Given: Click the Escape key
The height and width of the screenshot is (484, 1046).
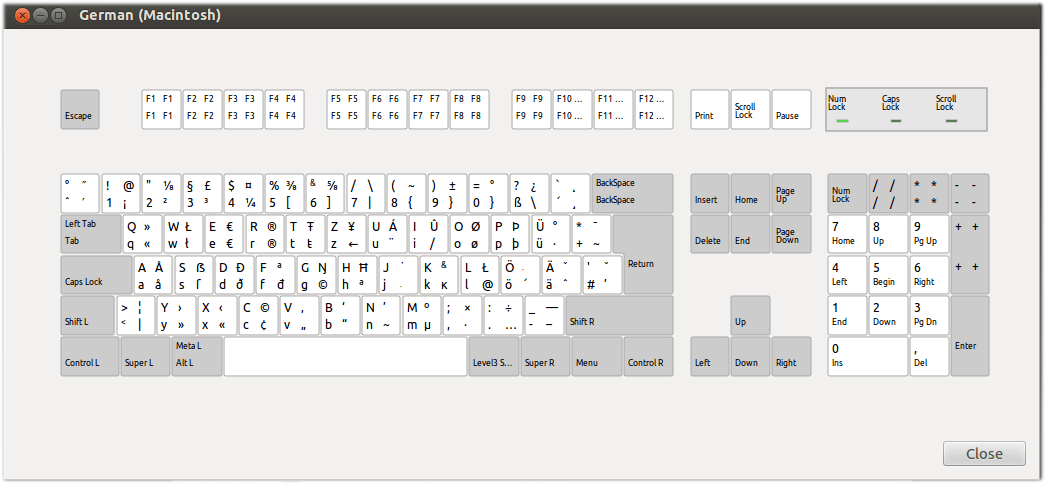Looking at the screenshot, I should 80,109.
